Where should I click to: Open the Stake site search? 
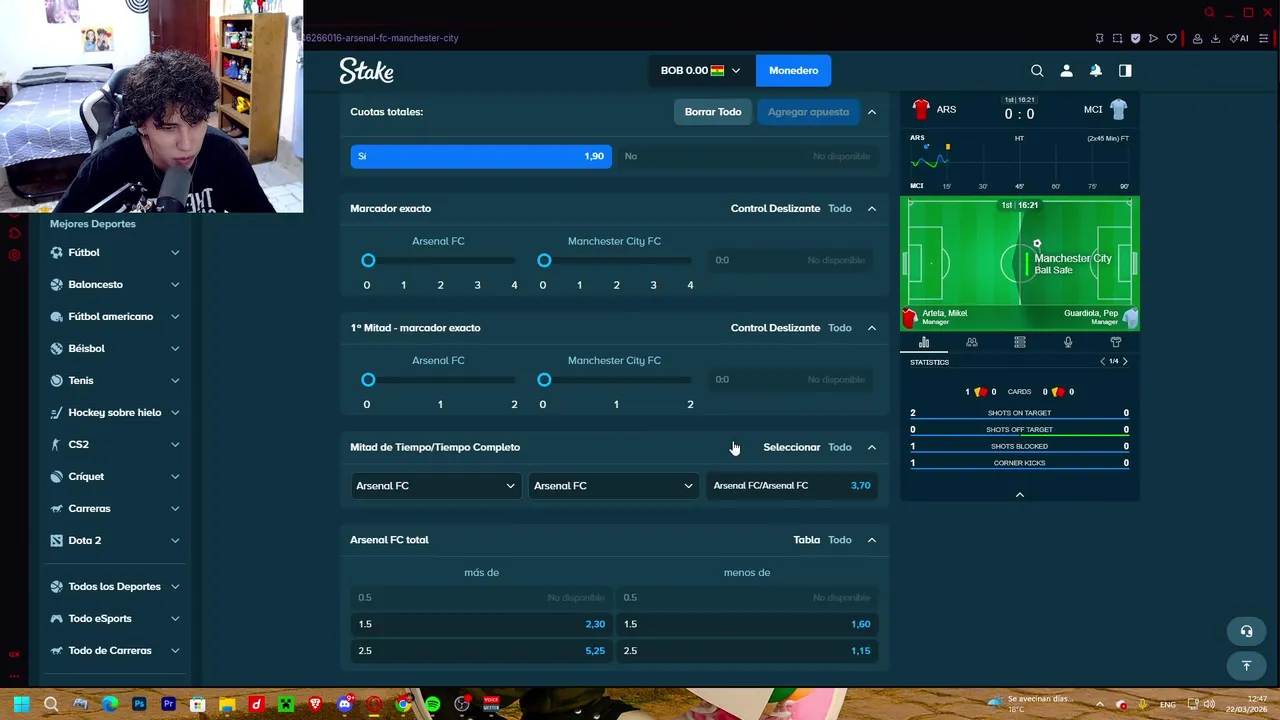tap(1037, 70)
